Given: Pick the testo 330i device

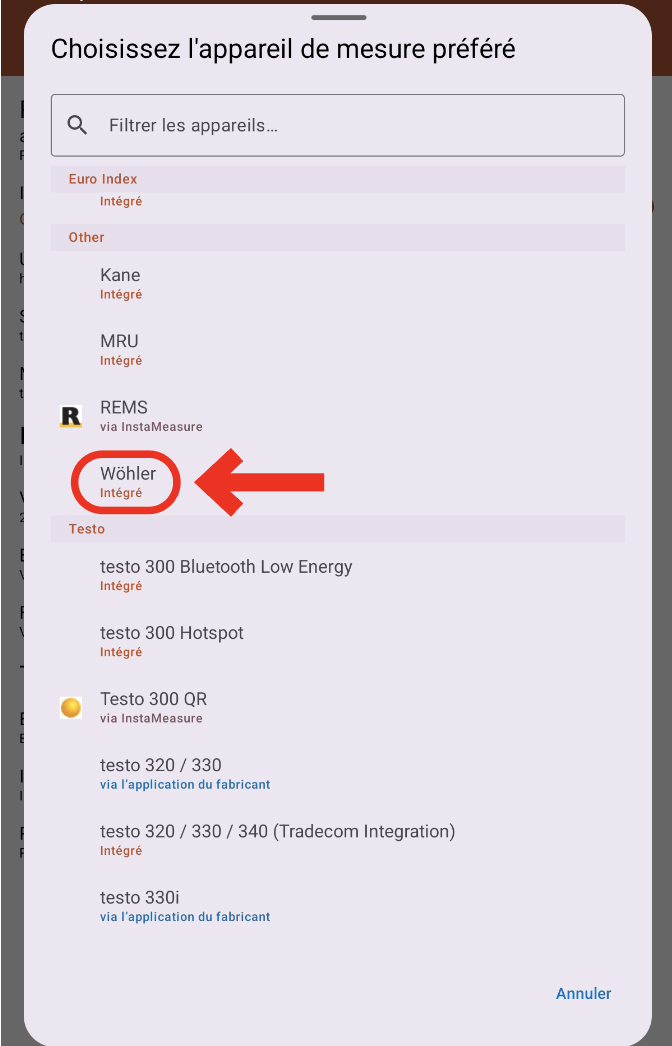Looking at the screenshot, I should click(338, 905).
